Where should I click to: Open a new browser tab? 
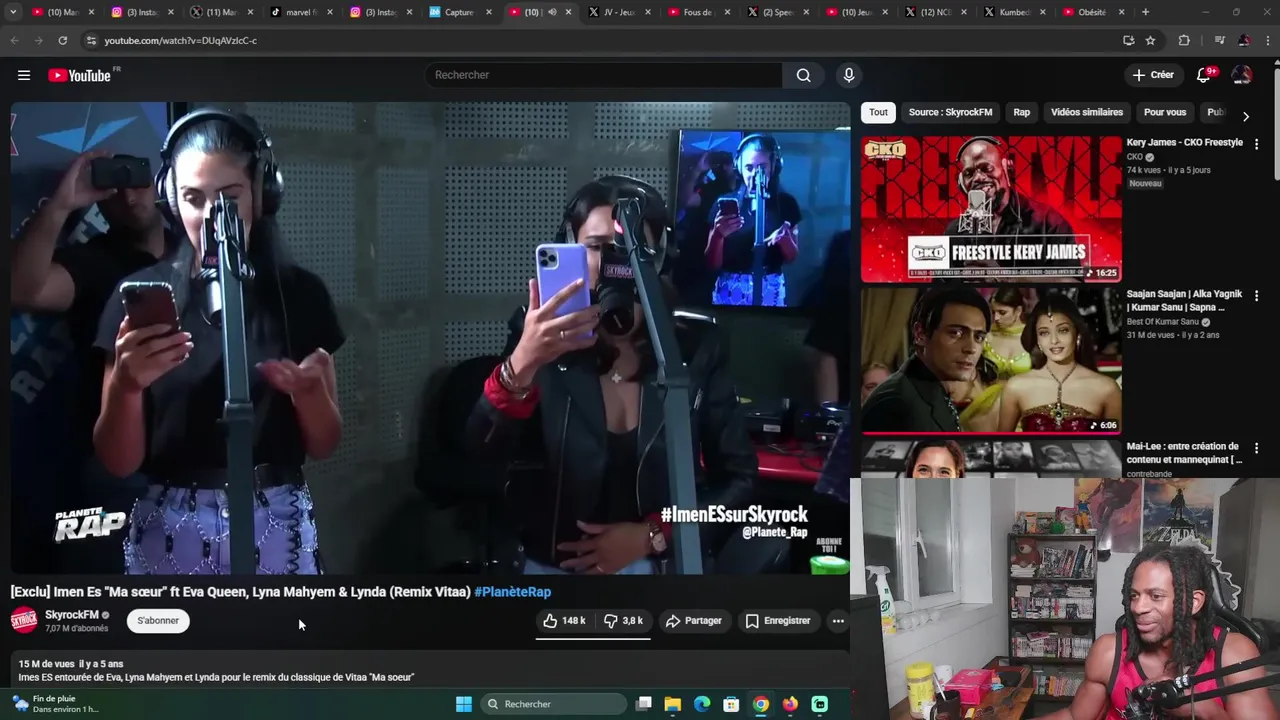click(x=1145, y=12)
